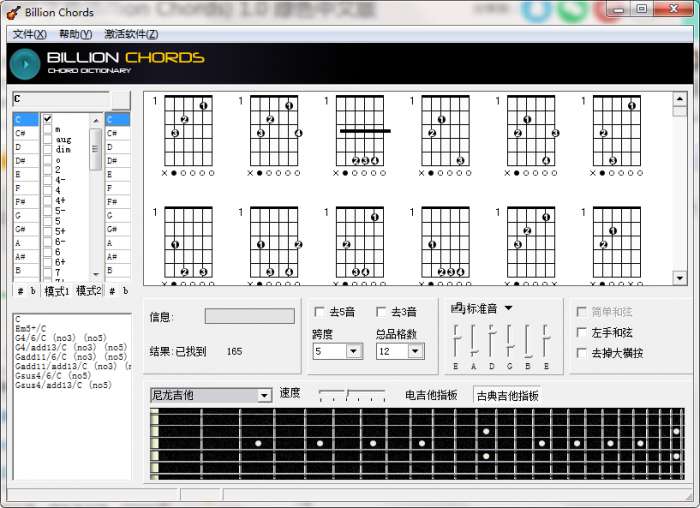The image size is (700, 508).
Task: Switch to 模式2 tab
Action: click(x=89, y=291)
